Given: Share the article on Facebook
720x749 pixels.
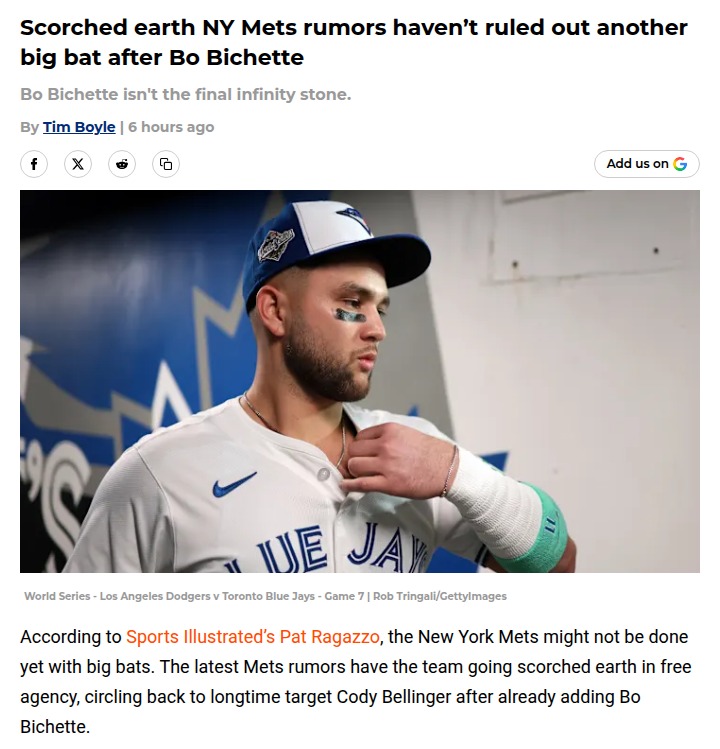Looking at the screenshot, I should 33,164.
